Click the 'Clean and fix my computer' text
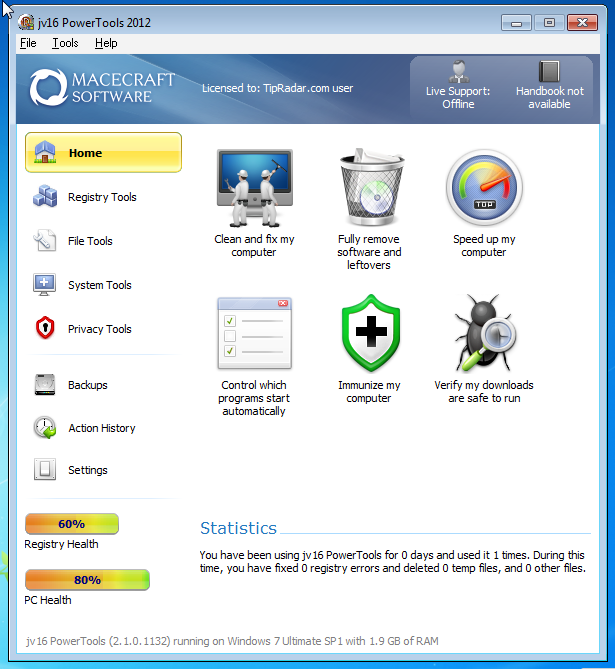The width and height of the screenshot is (615, 669). 254,245
